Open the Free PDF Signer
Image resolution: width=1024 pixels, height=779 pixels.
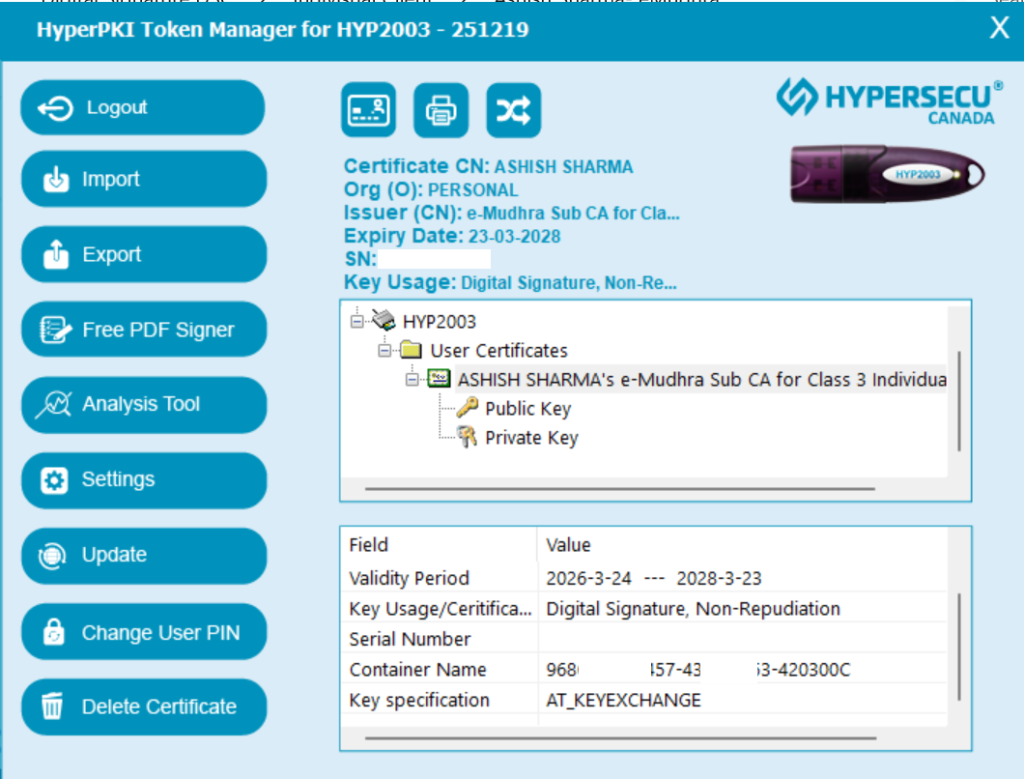click(143, 330)
